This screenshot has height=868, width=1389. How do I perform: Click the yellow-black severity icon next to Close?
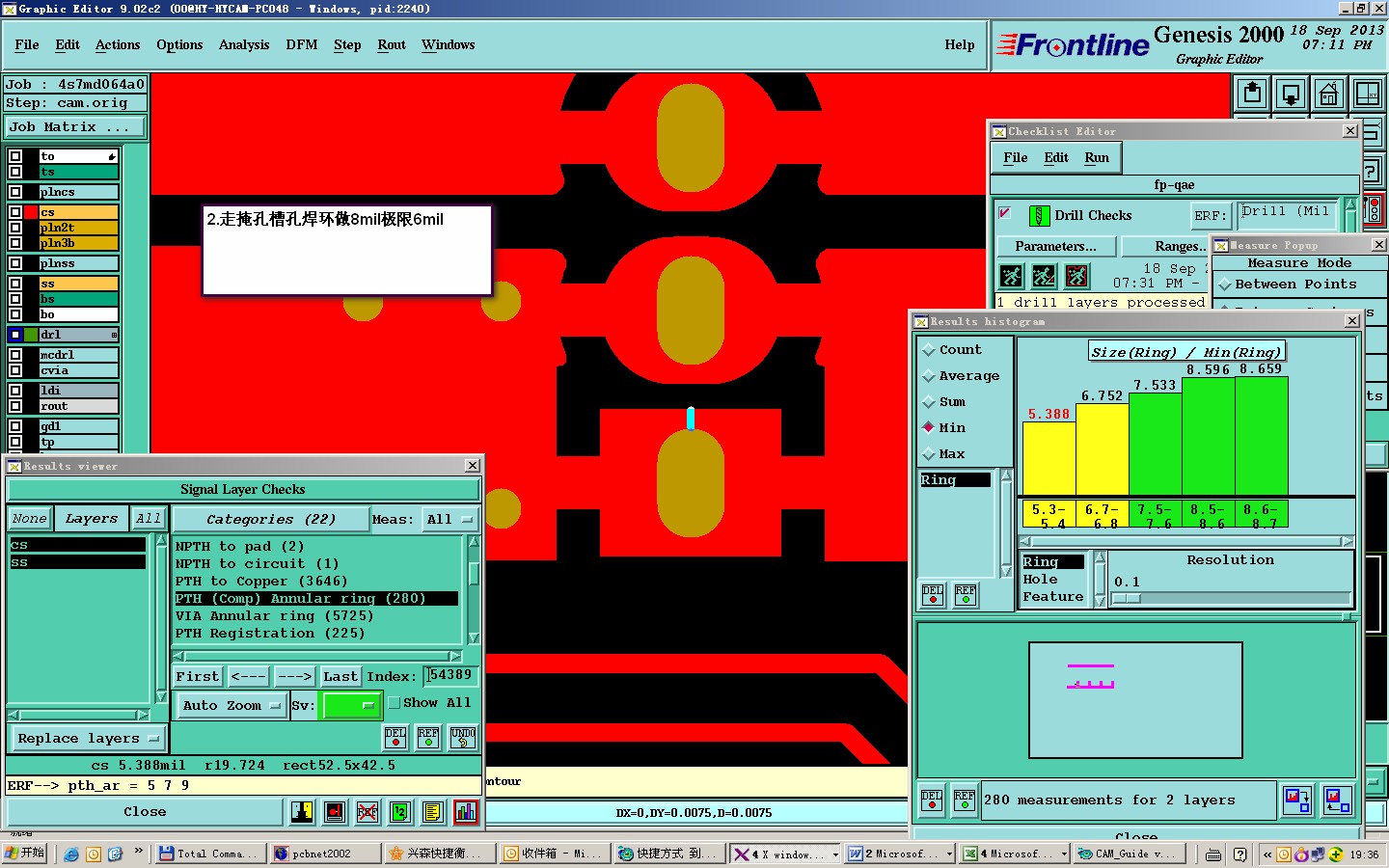(x=302, y=812)
